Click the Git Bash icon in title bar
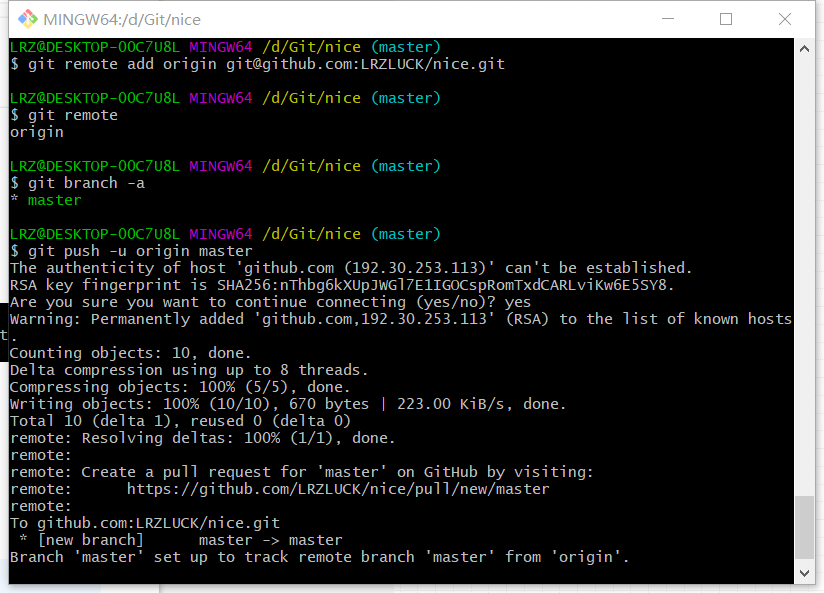 tap(27, 19)
